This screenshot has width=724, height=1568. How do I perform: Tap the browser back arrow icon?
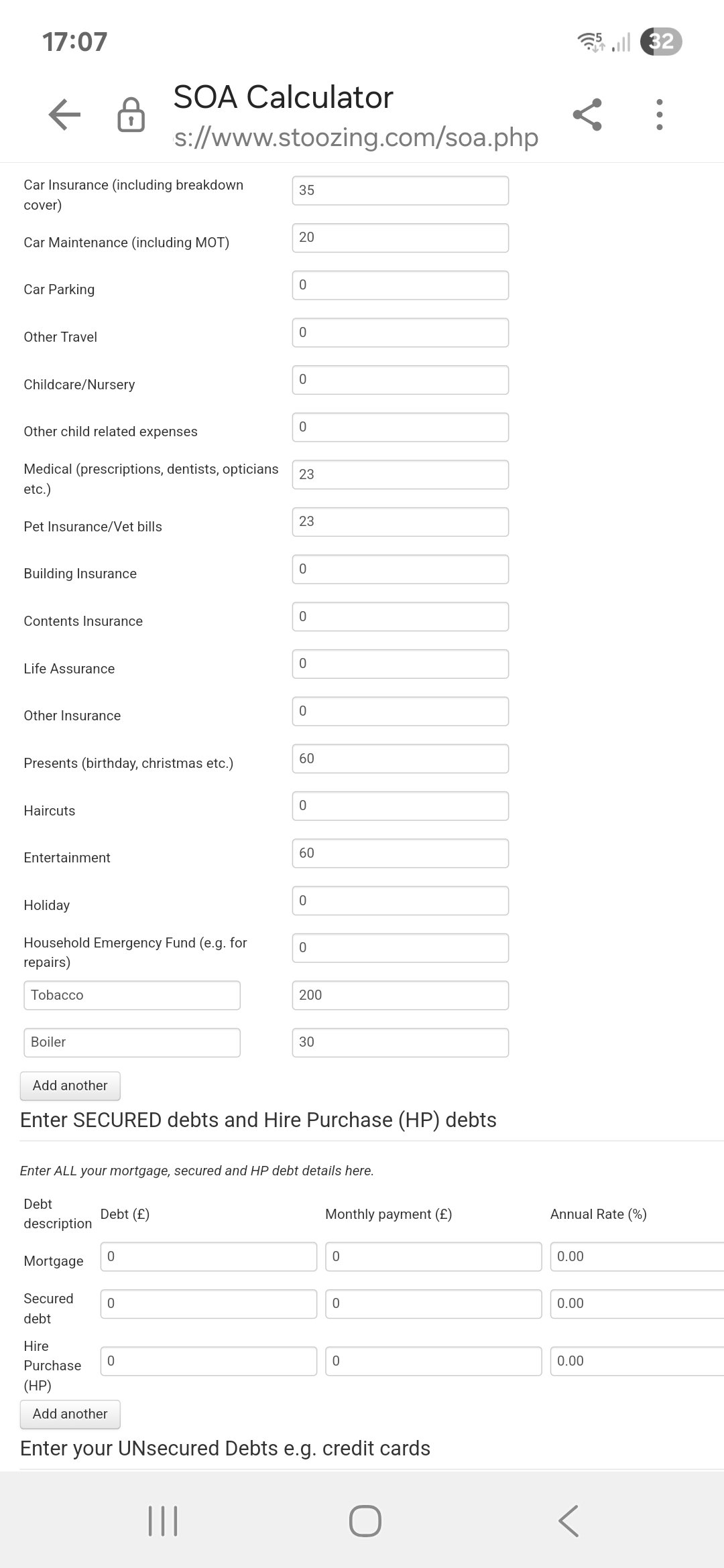click(65, 115)
